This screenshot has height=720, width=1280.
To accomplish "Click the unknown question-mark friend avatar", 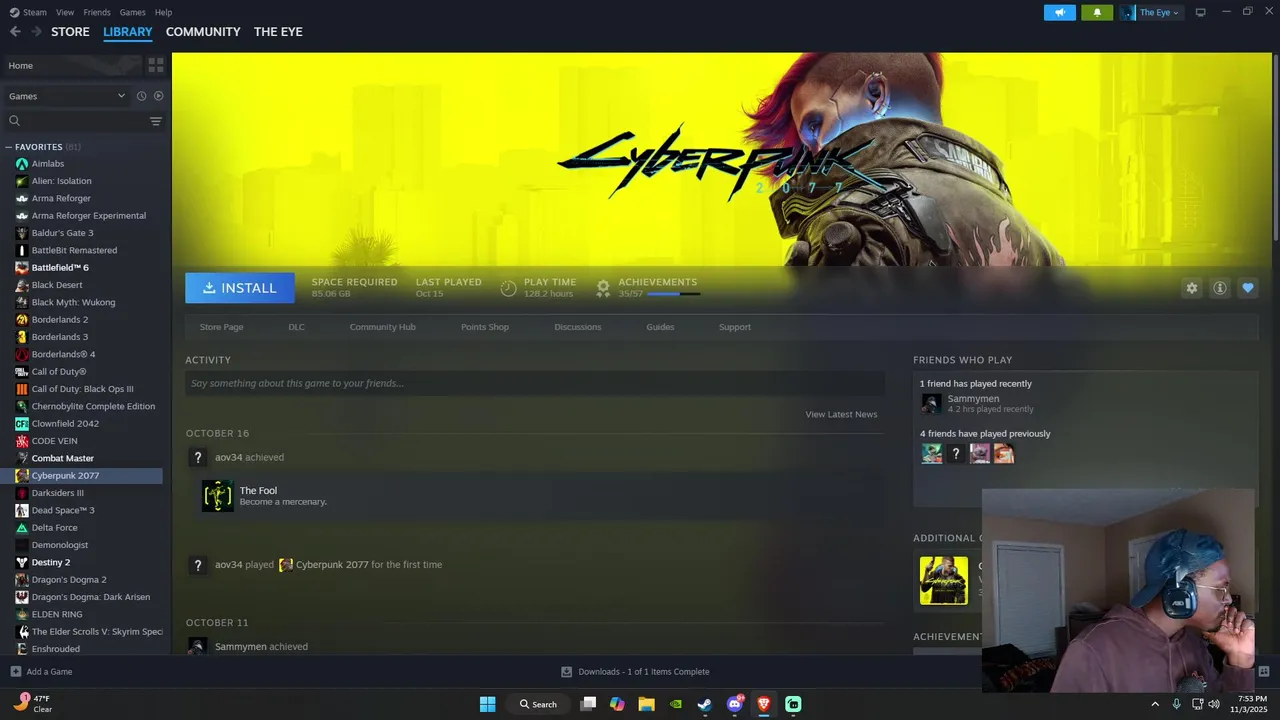I will click(956, 454).
